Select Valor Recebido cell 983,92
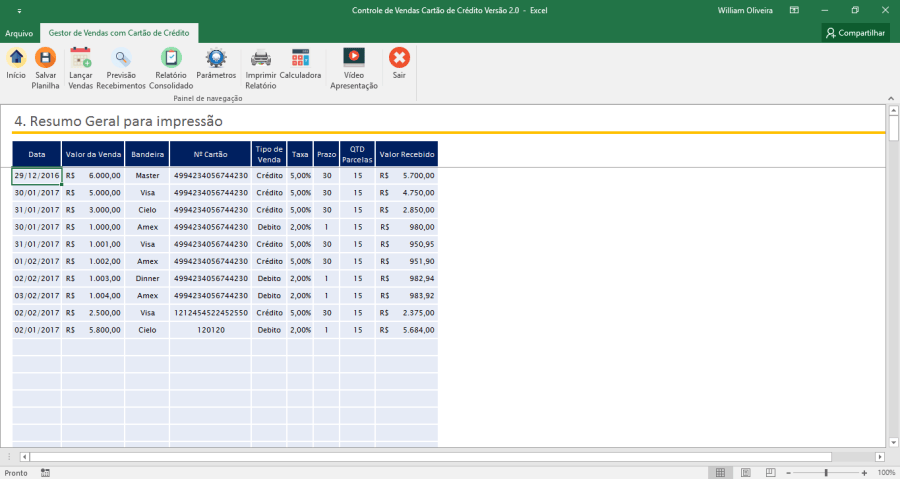 coord(406,295)
